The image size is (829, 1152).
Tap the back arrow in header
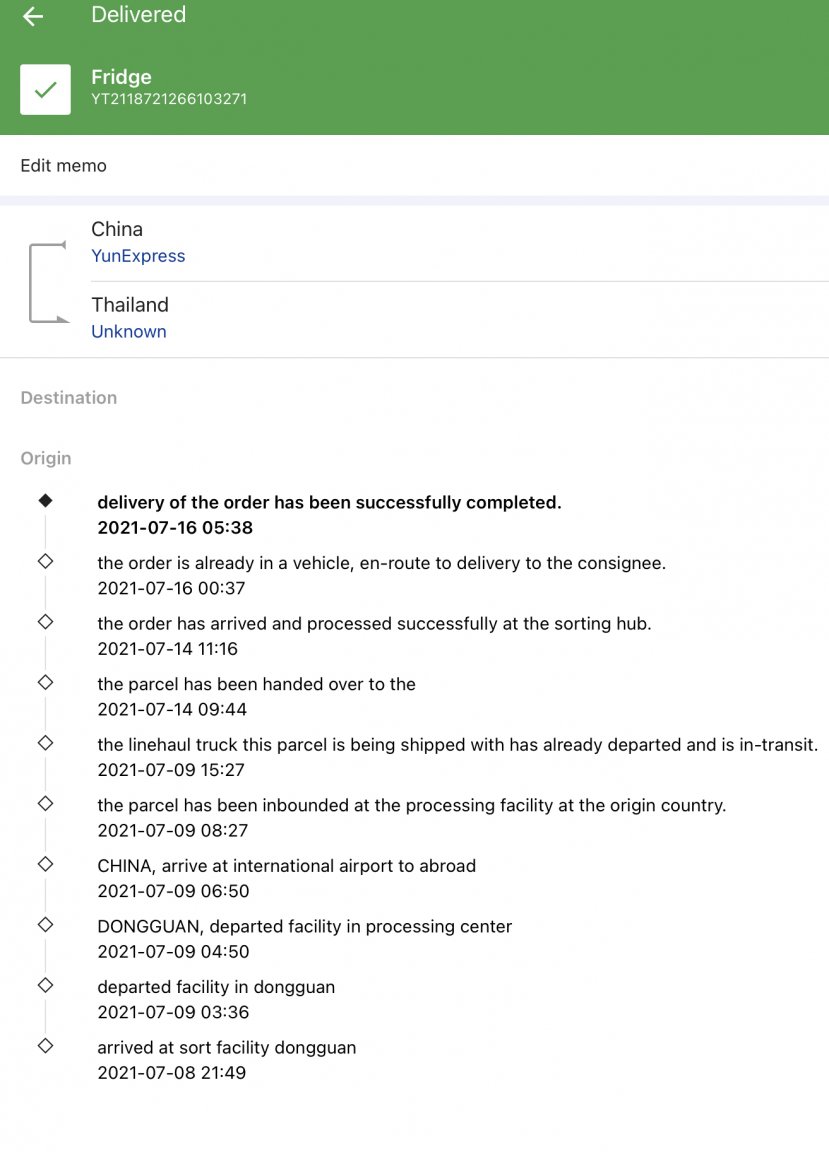click(33, 16)
